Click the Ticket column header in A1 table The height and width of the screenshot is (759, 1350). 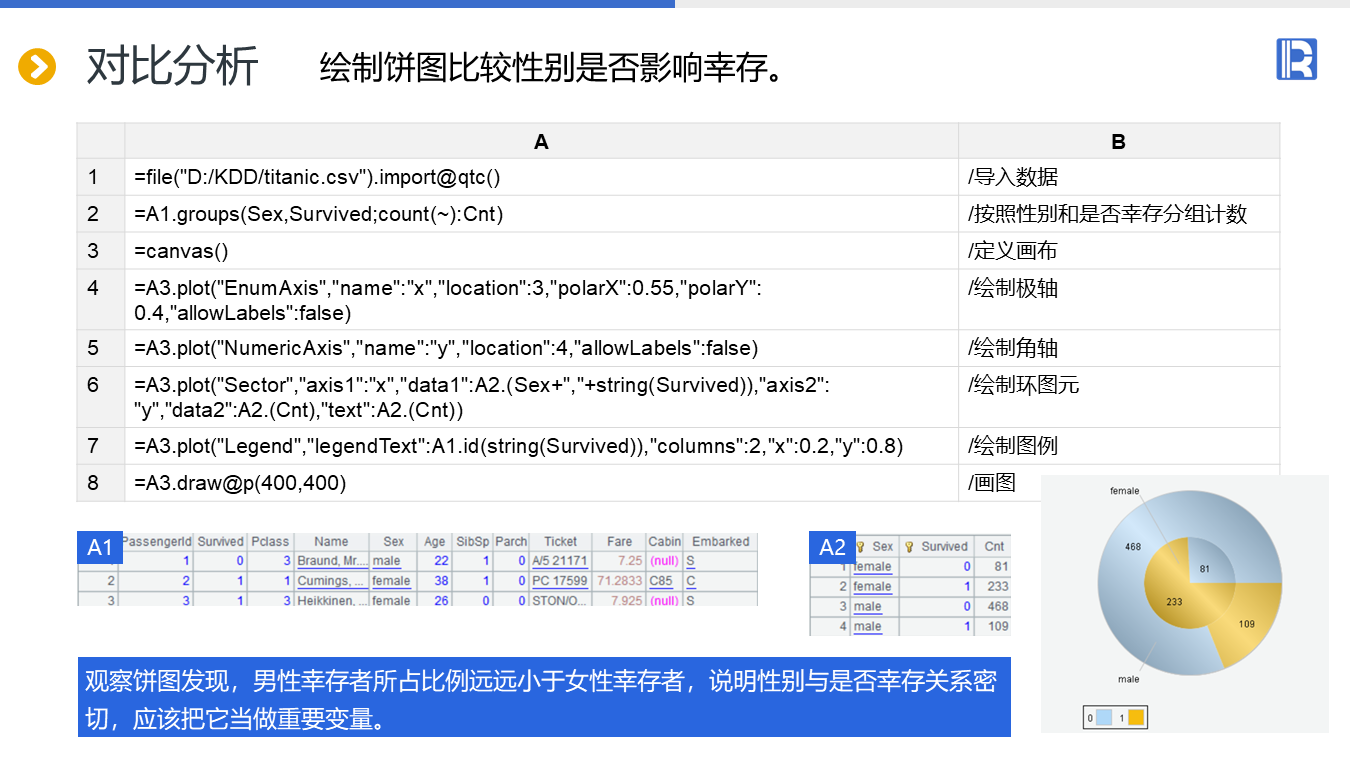(x=560, y=542)
